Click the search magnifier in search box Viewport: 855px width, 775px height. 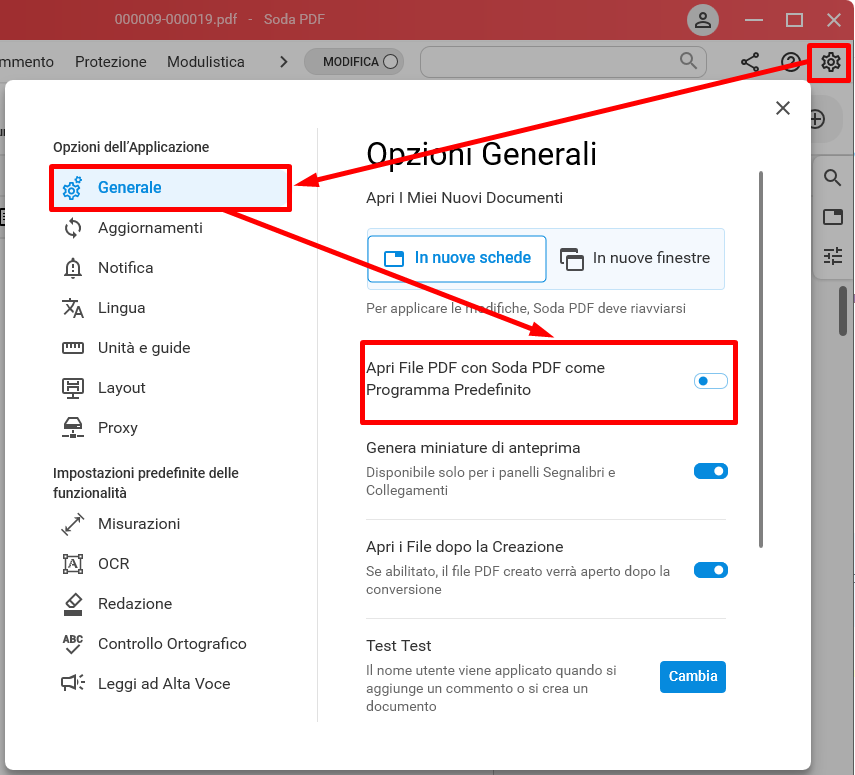688,61
